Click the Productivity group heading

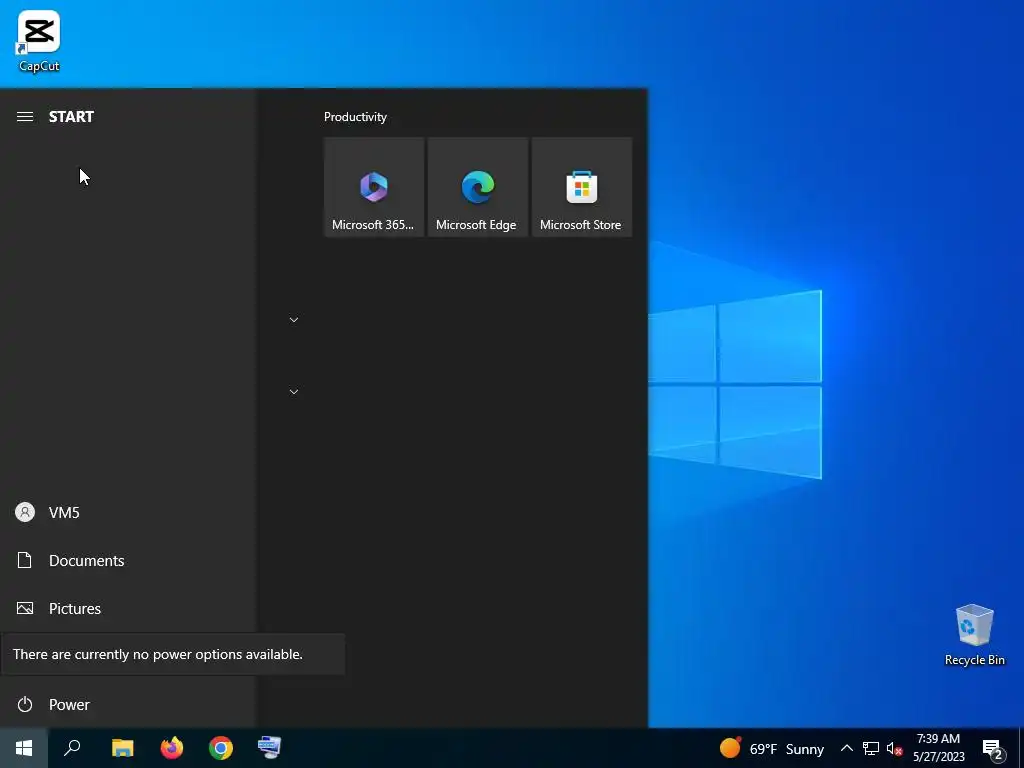coord(355,117)
